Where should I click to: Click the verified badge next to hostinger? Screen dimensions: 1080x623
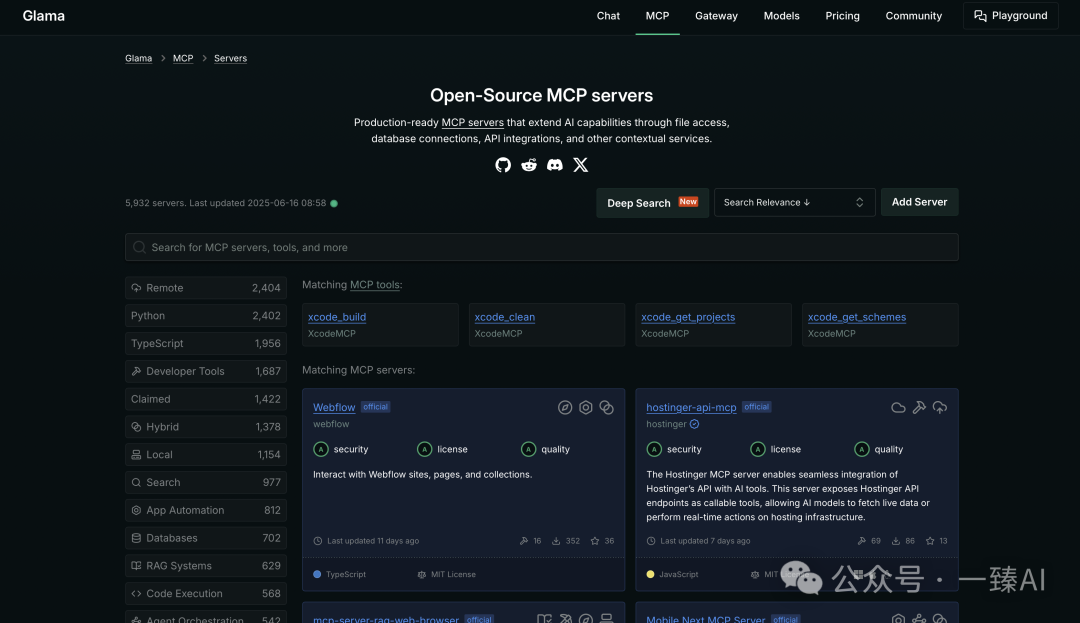(x=694, y=424)
